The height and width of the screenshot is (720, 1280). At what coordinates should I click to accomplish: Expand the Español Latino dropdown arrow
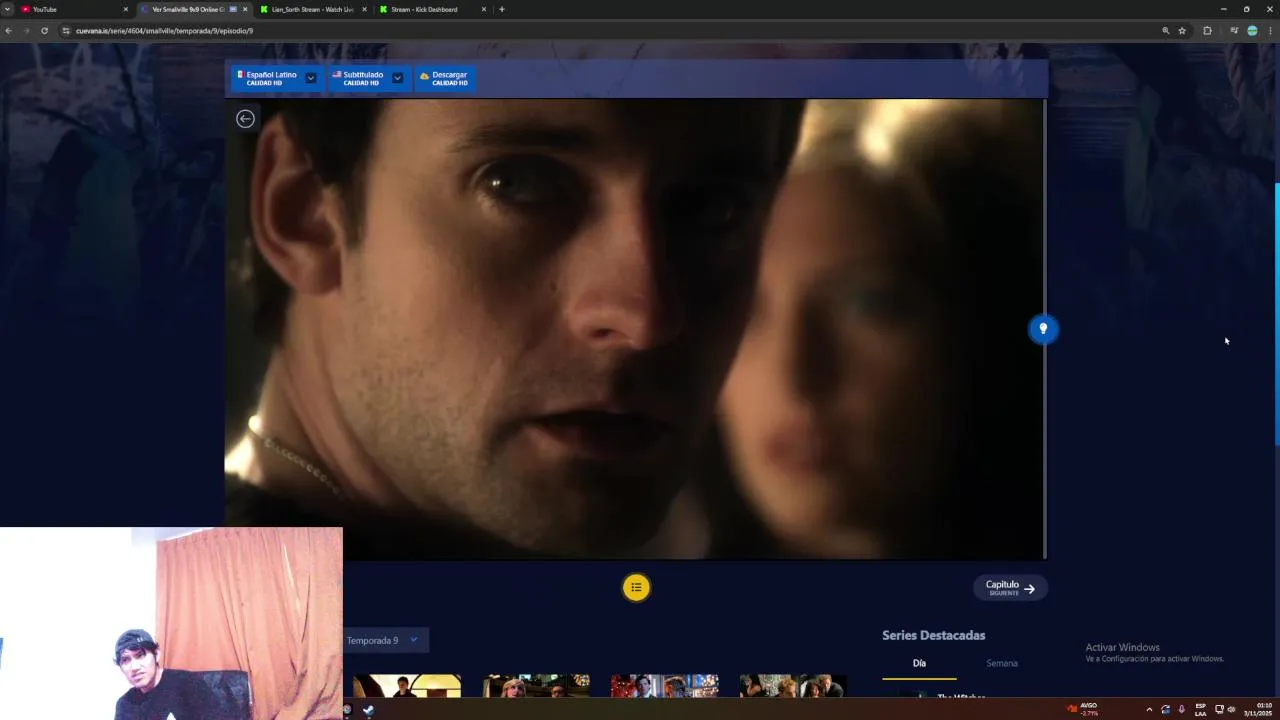pos(311,78)
